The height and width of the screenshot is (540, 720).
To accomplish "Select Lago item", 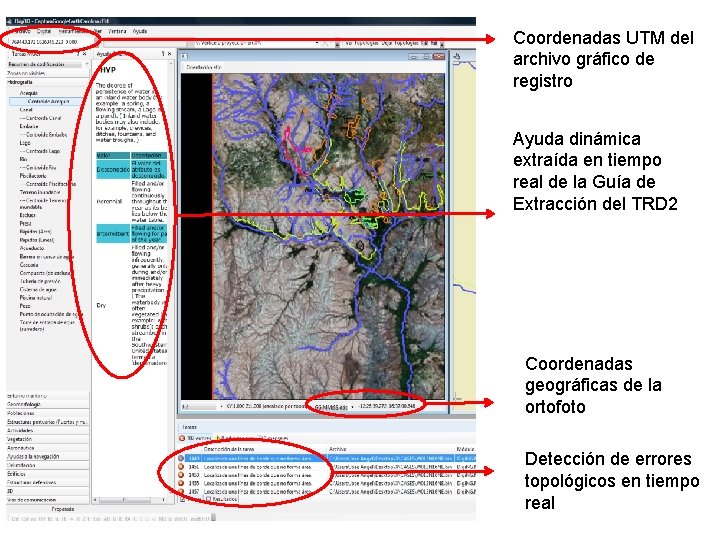I will [25, 143].
